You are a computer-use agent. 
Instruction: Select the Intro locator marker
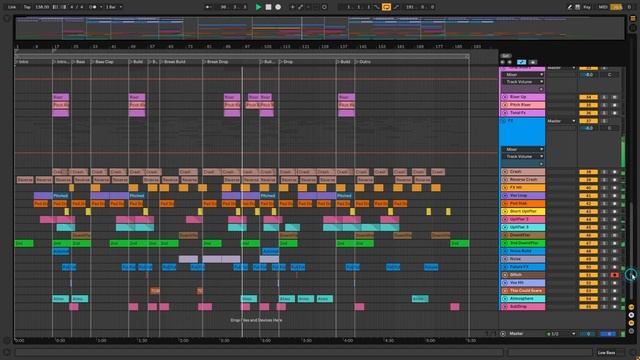(23, 62)
